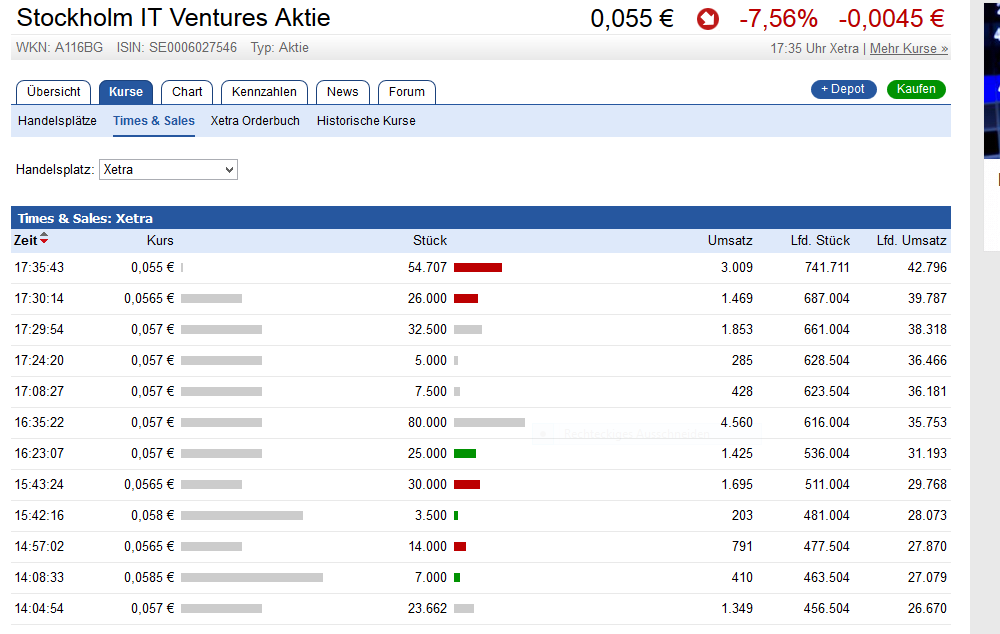
Task: Switch to the Übersicht tab
Action: click(x=54, y=92)
